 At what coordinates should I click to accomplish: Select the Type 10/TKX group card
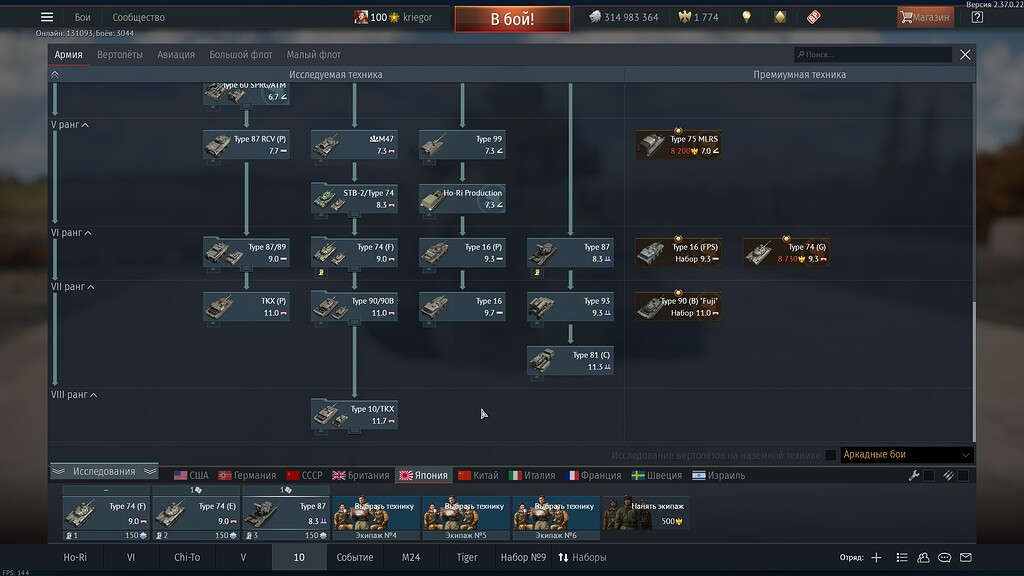tap(354, 415)
